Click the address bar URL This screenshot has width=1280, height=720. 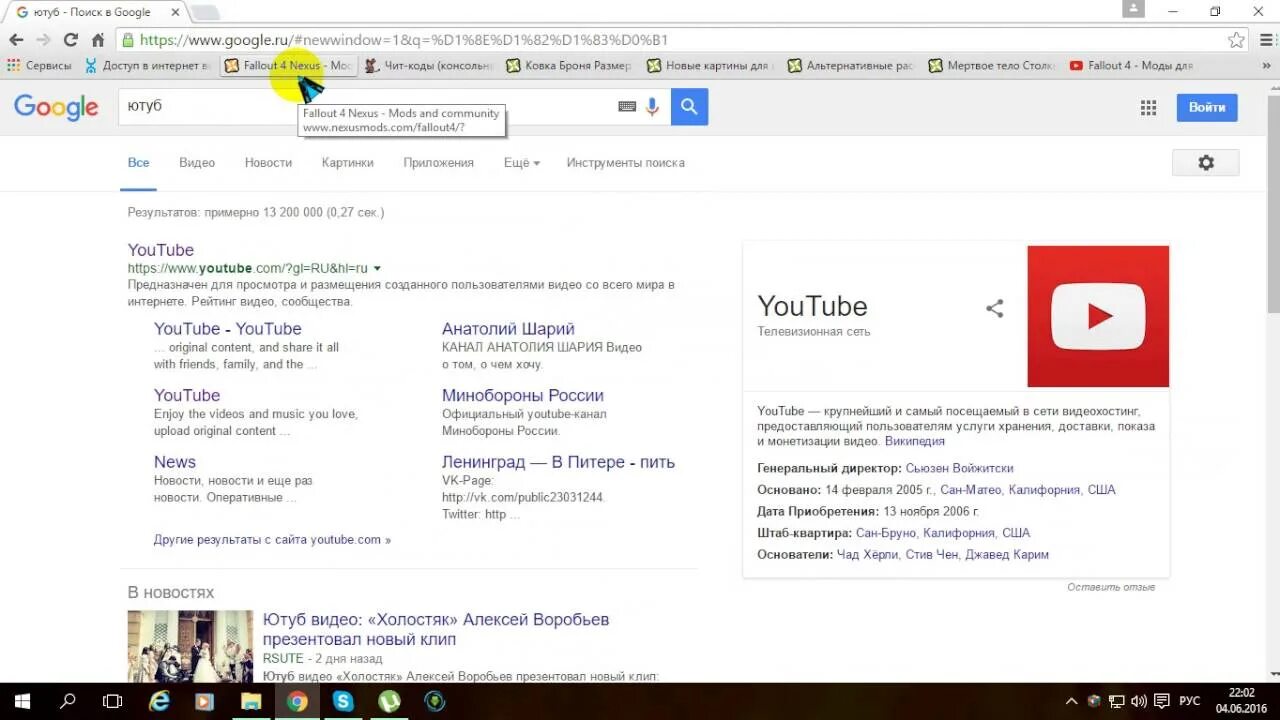[404, 40]
